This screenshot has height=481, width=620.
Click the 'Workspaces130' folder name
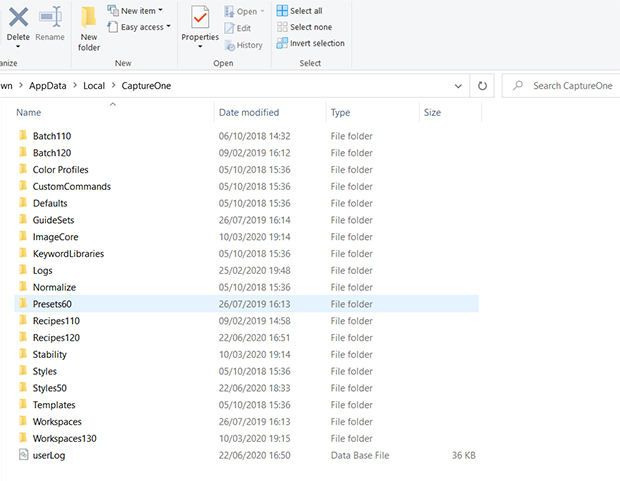(64, 439)
